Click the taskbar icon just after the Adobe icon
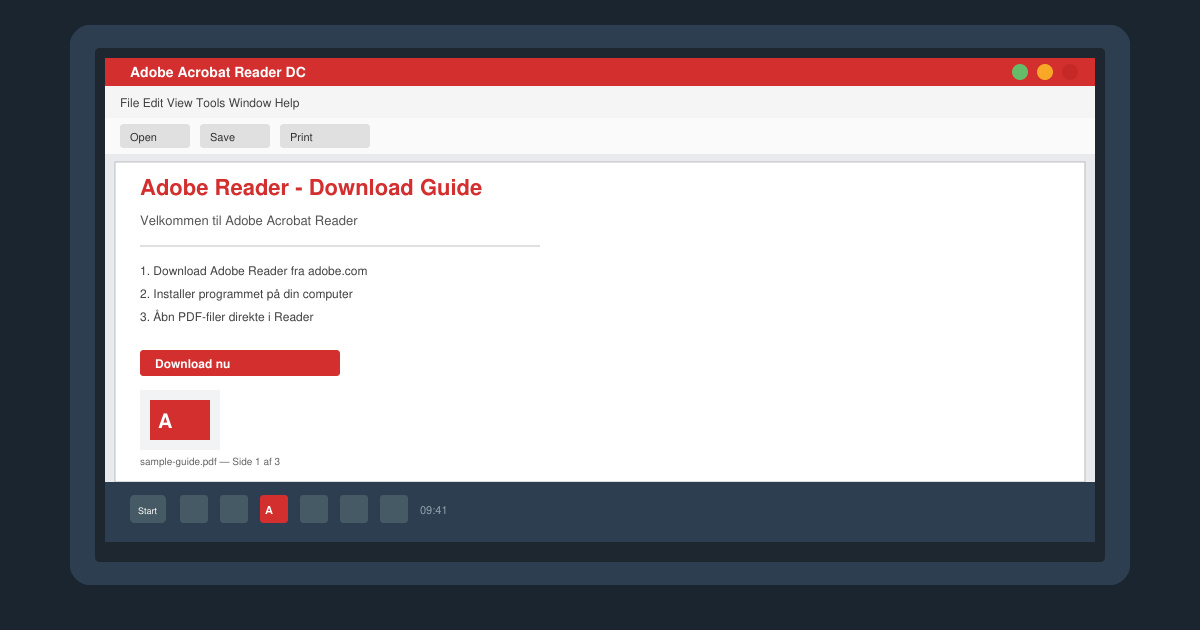The height and width of the screenshot is (630, 1200). [314, 509]
